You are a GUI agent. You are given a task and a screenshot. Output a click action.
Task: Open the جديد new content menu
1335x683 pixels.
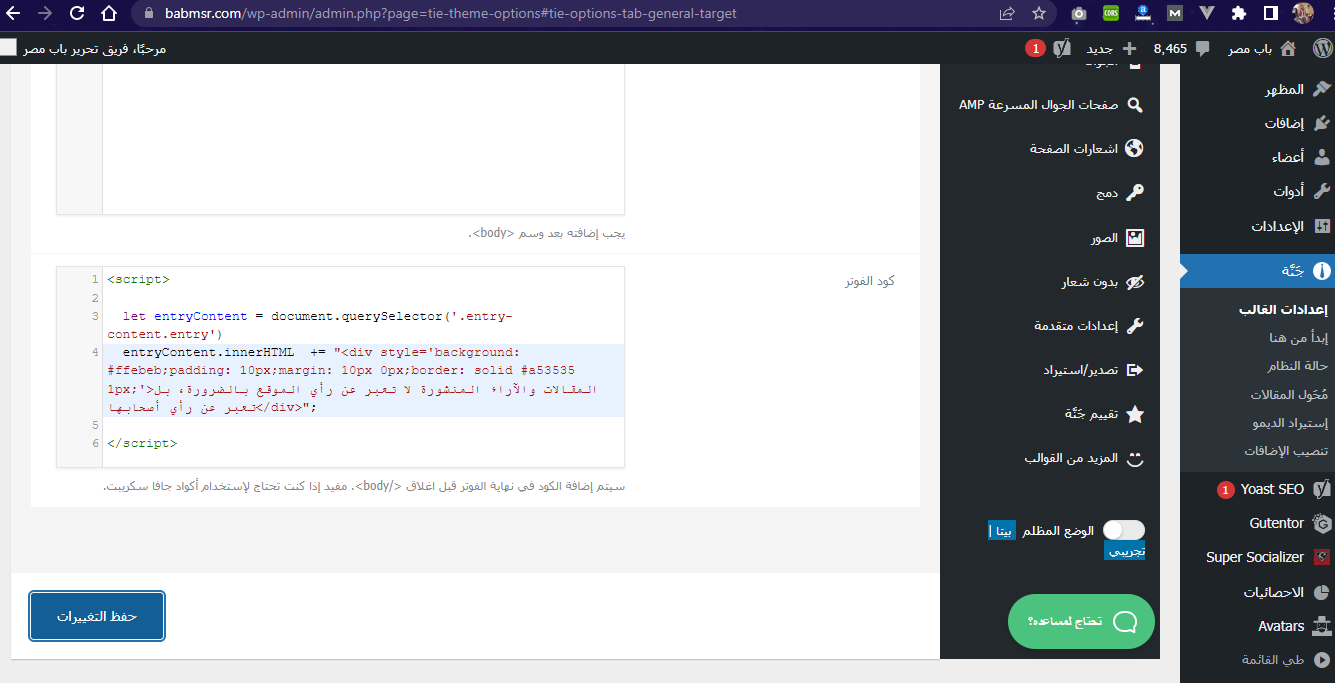click(1111, 48)
